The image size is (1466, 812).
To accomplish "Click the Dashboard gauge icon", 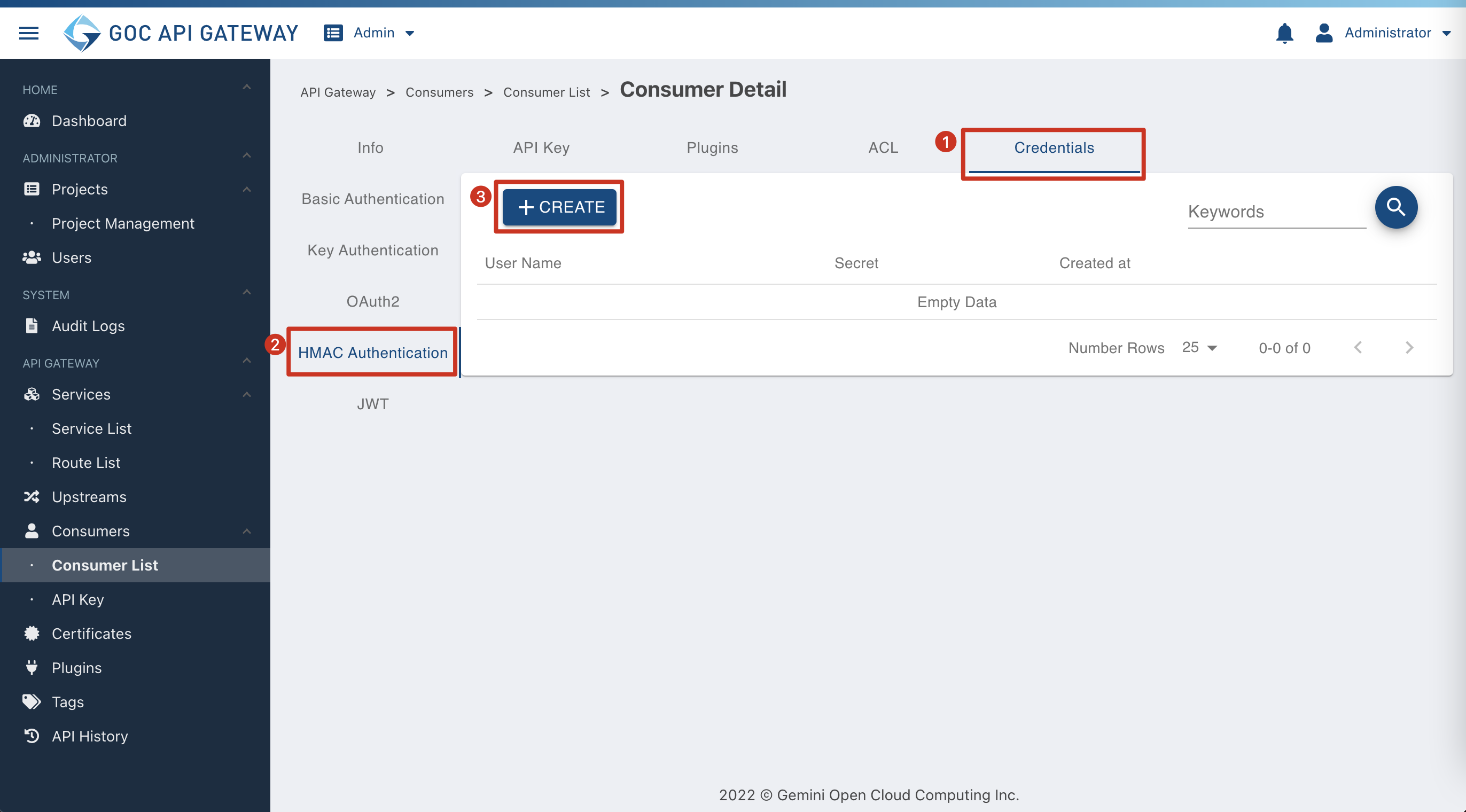I will point(32,121).
